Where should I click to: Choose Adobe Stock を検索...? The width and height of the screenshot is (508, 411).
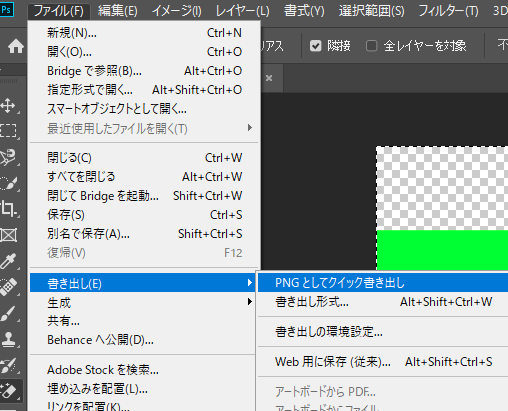coord(143,370)
